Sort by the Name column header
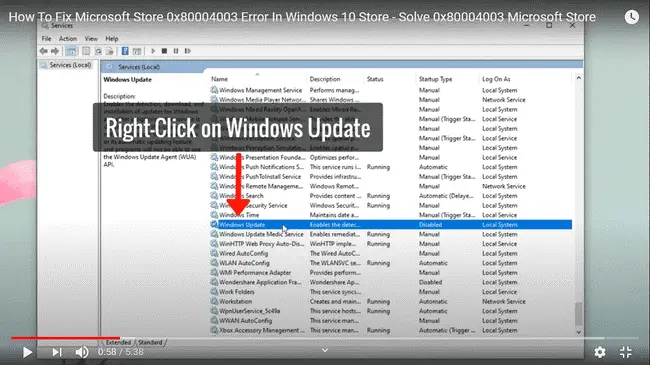Image resolution: width=650 pixels, height=365 pixels. pyautogui.click(x=219, y=79)
